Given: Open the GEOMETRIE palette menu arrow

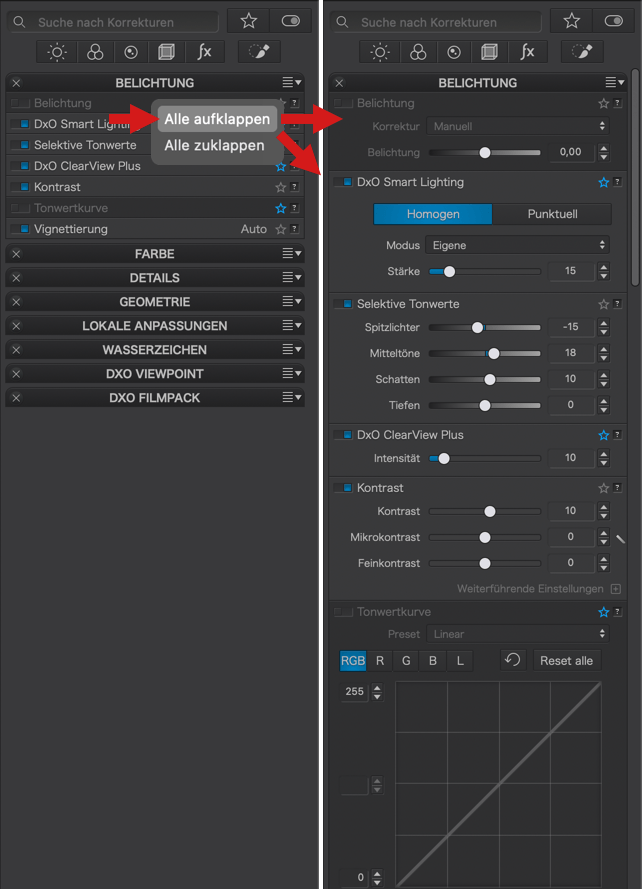Looking at the screenshot, I should (x=292, y=301).
